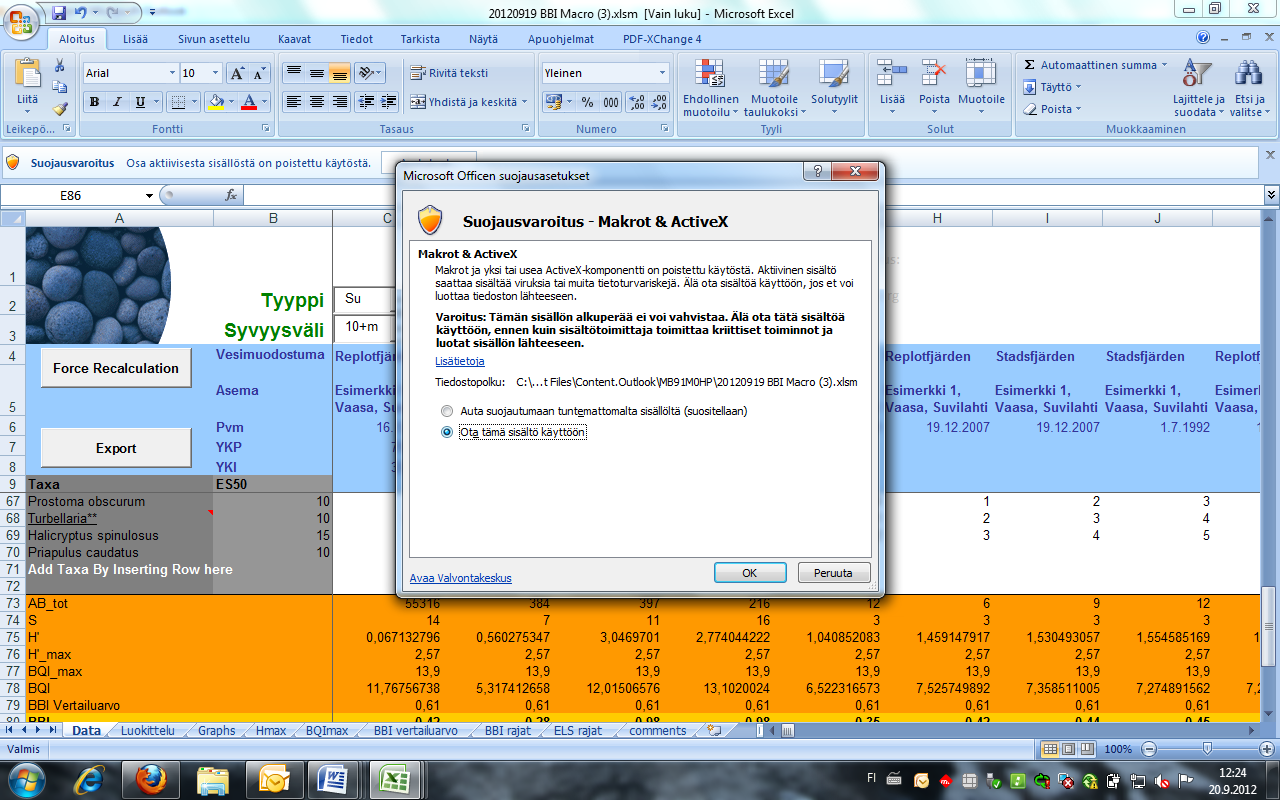Open the Lisätietoja link

coord(460,361)
